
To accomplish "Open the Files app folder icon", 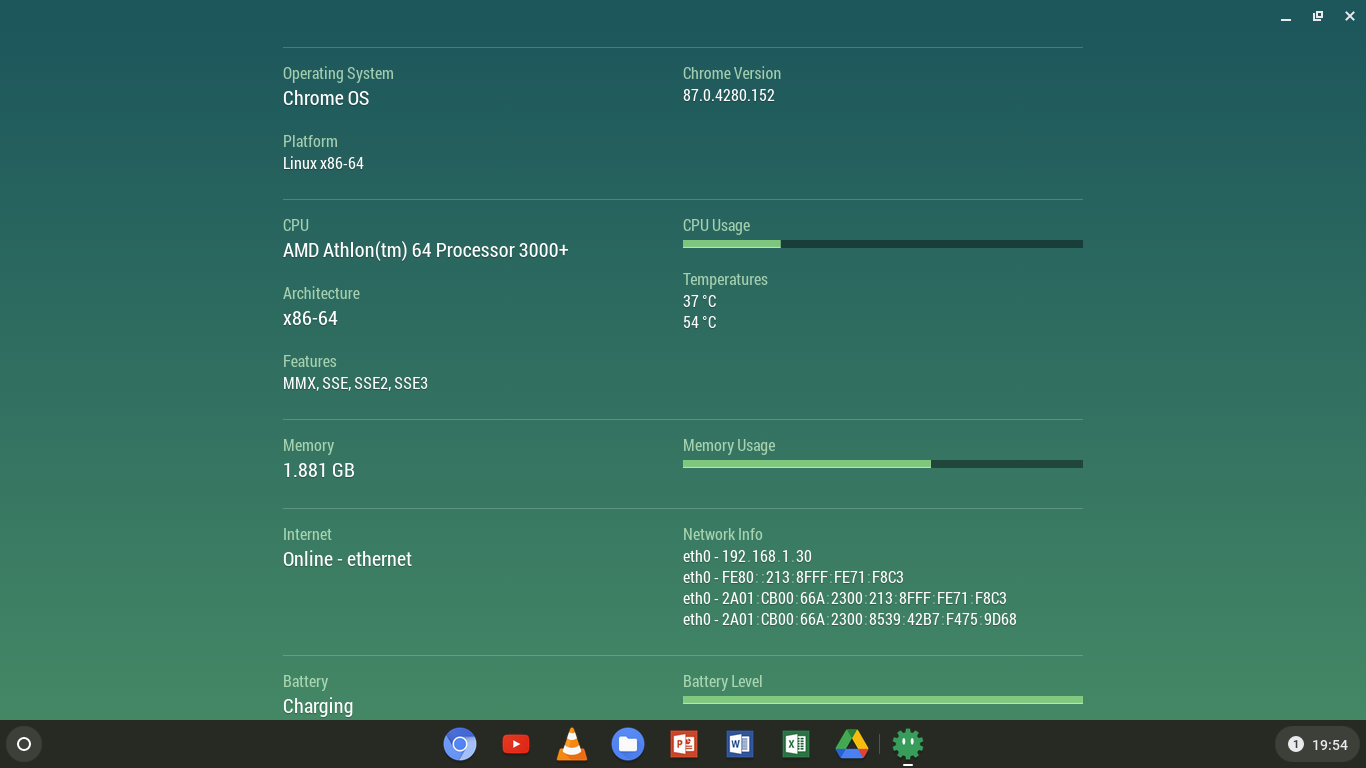I will click(x=628, y=744).
